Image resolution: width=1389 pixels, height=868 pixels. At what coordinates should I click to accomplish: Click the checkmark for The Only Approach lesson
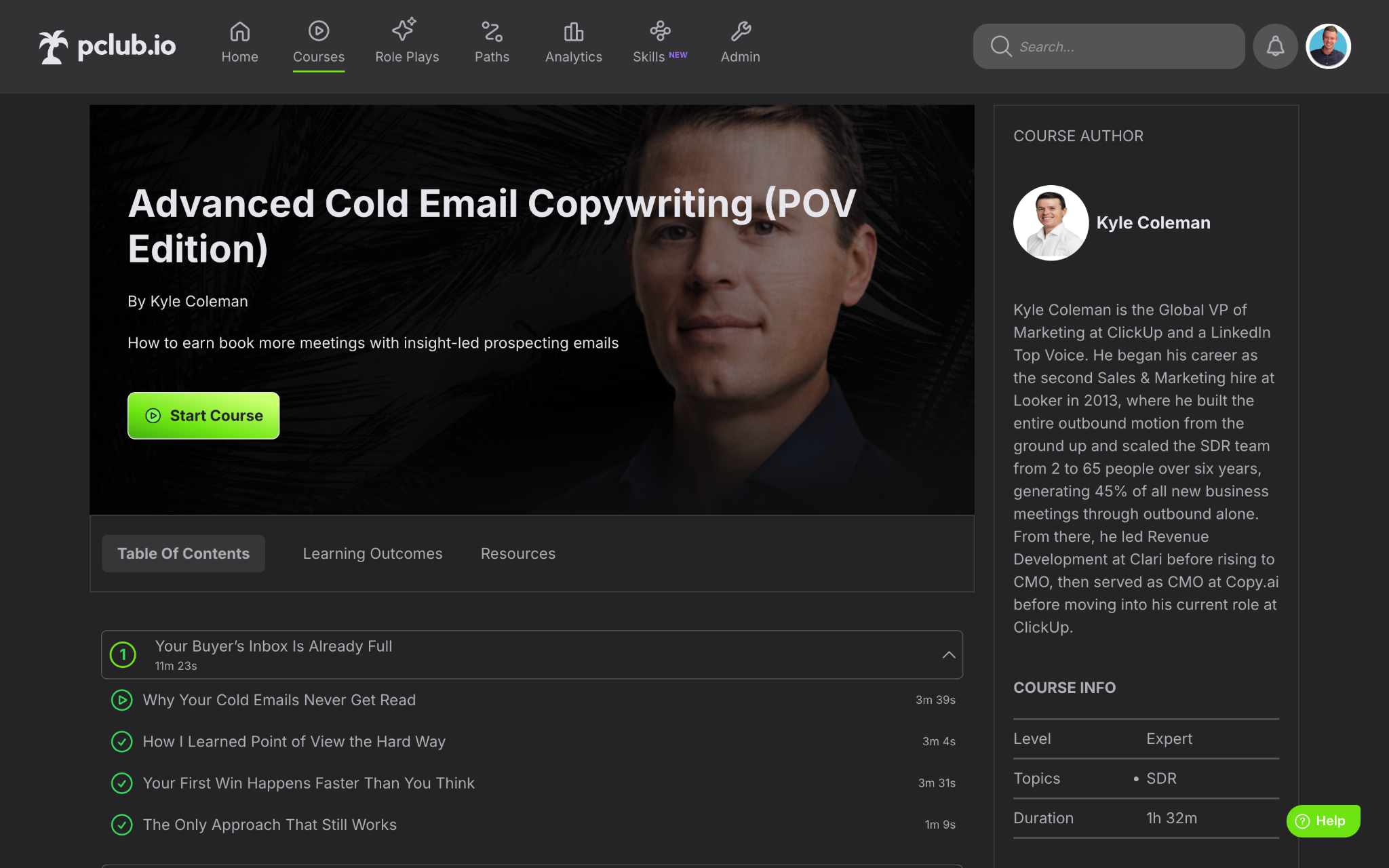point(122,825)
